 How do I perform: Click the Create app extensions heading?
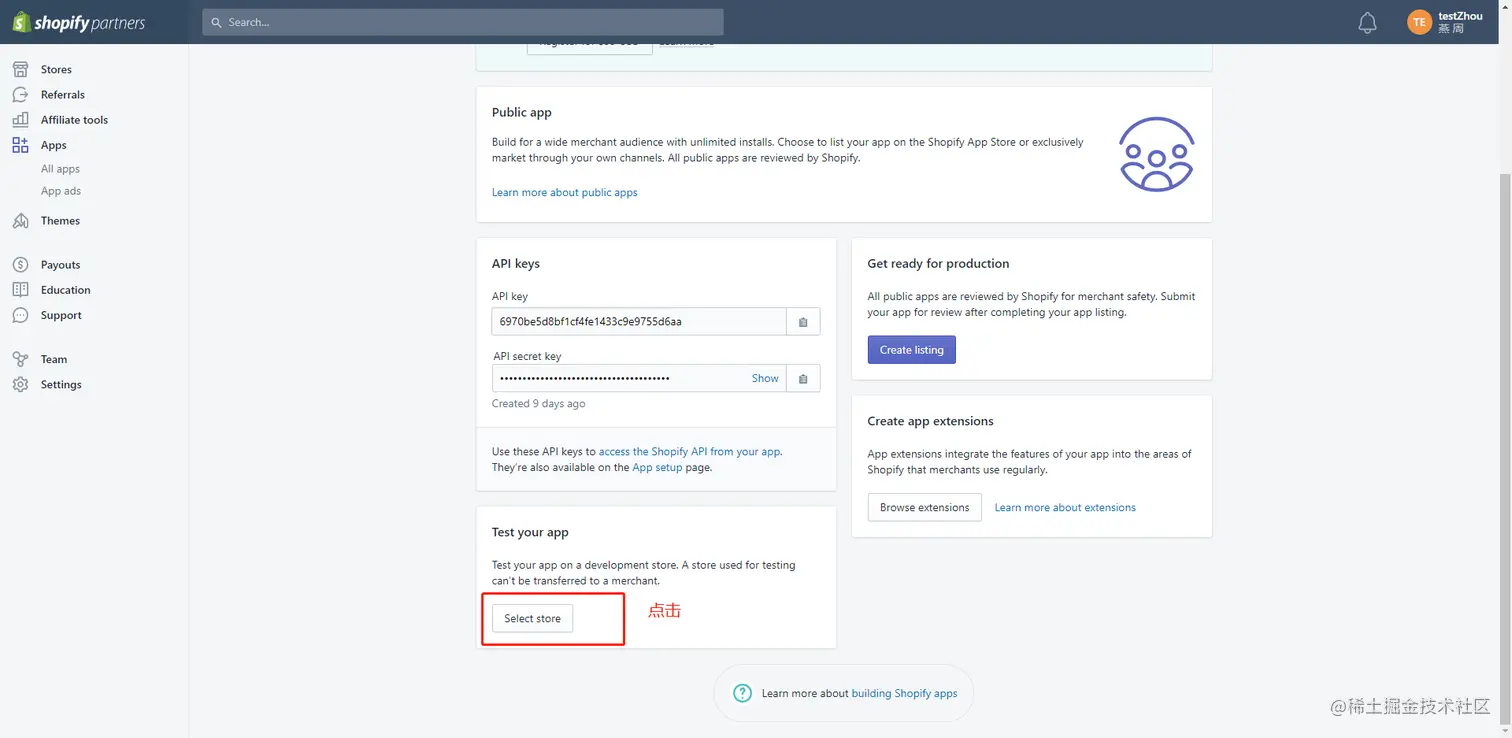coord(930,422)
